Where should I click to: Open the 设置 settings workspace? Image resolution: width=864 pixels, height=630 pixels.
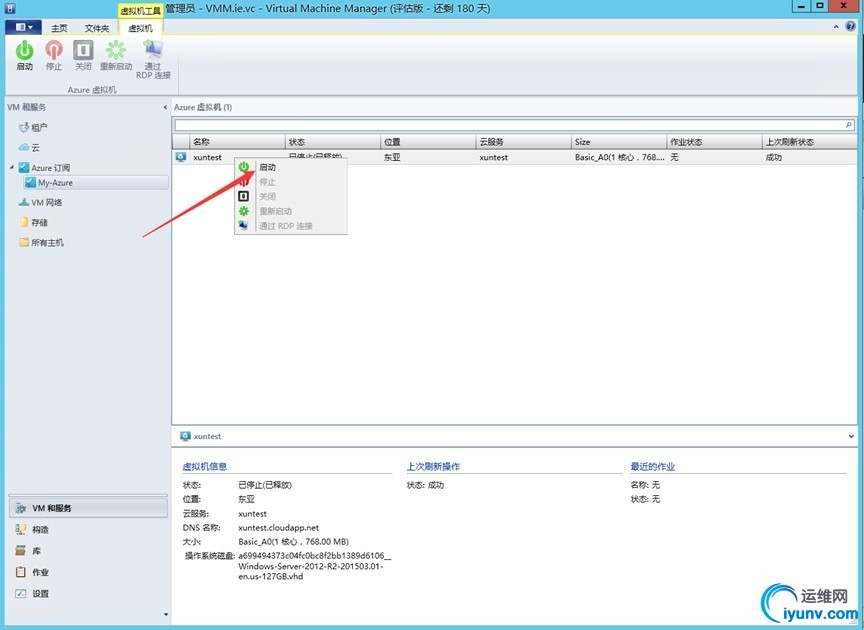tap(88, 594)
